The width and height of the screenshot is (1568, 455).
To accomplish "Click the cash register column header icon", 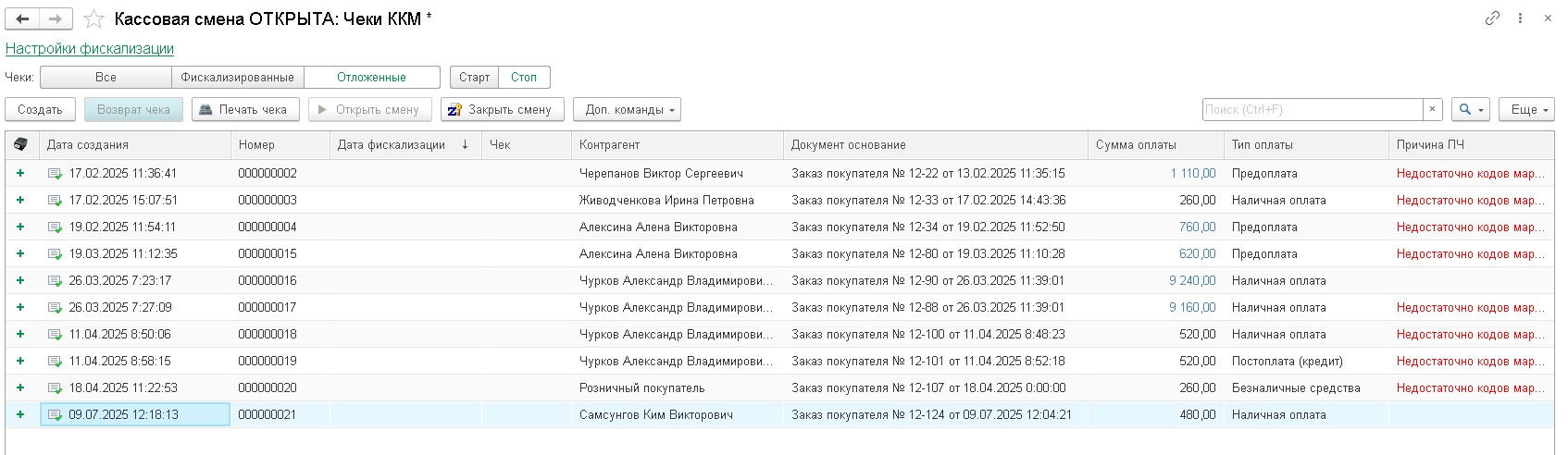I will [21, 144].
